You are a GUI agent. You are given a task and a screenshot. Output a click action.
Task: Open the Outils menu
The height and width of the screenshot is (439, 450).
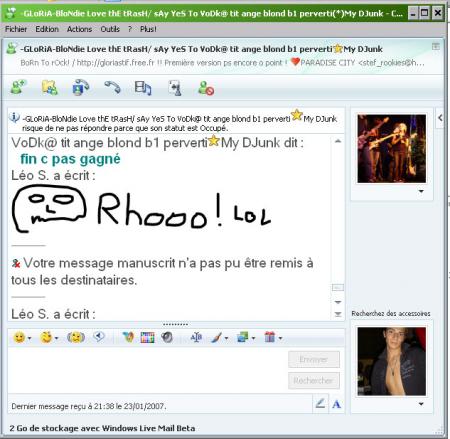pos(110,29)
